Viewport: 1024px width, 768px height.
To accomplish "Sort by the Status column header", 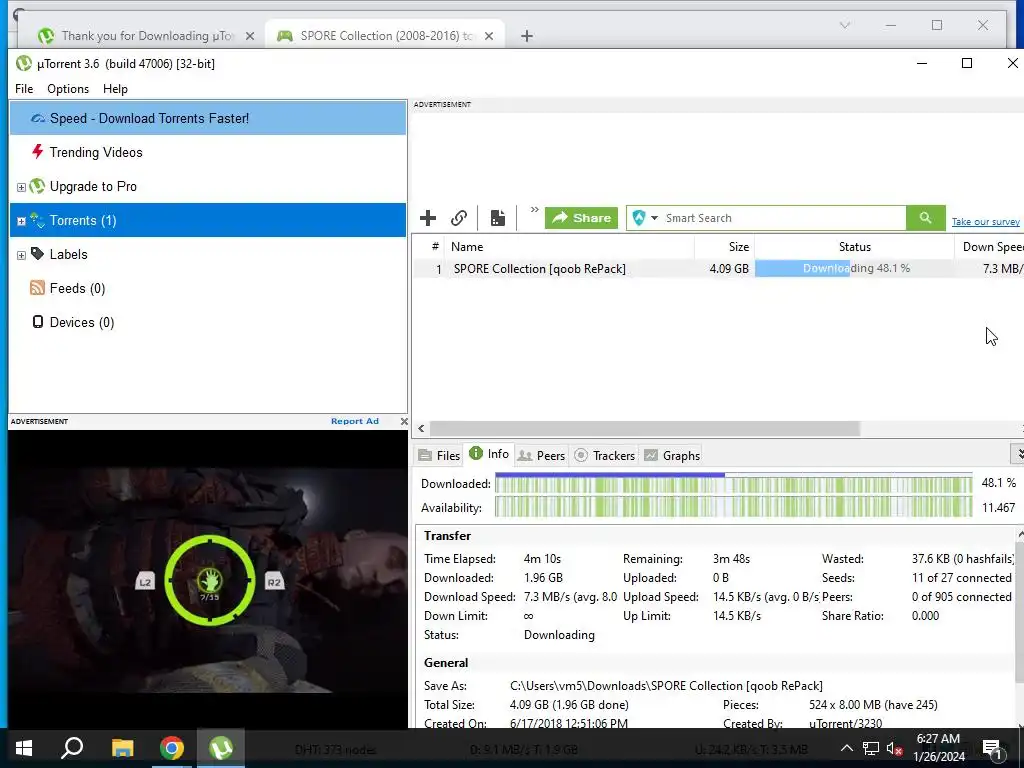I will (854, 247).
